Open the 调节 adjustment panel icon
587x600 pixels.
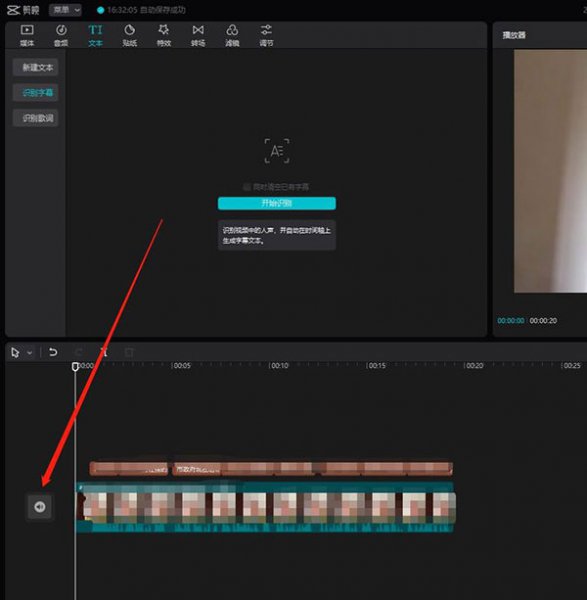(266, 35)
